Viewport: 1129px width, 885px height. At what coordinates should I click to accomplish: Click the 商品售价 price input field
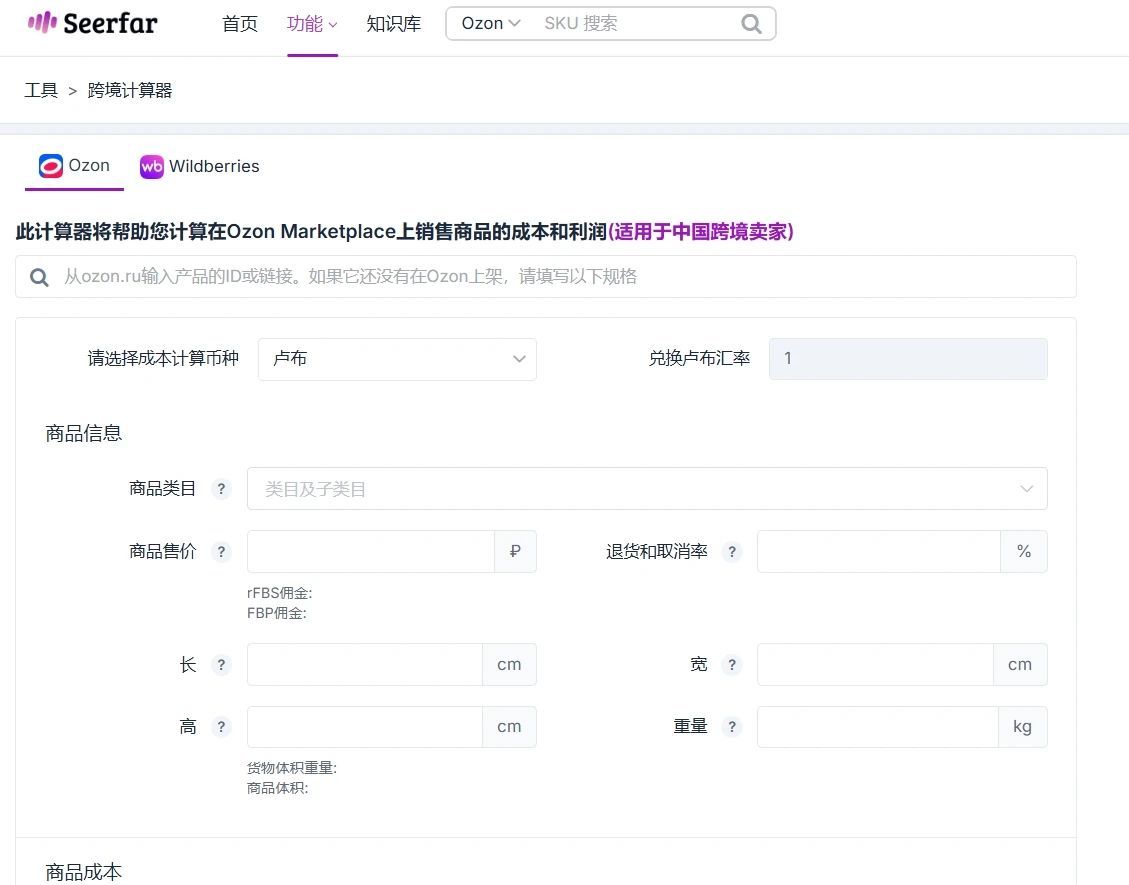tap(370, 552)
